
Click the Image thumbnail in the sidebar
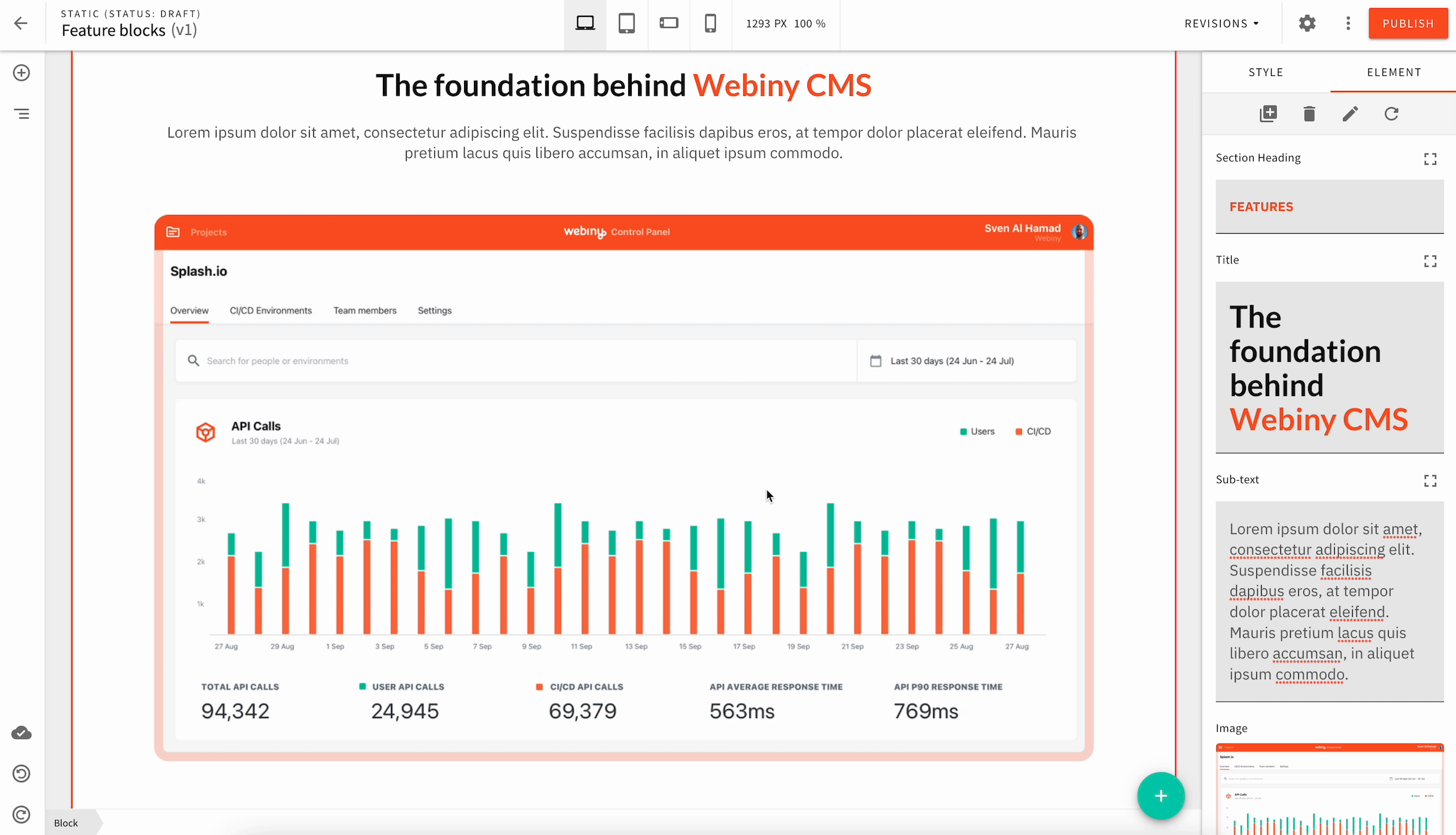(1330, 789)
